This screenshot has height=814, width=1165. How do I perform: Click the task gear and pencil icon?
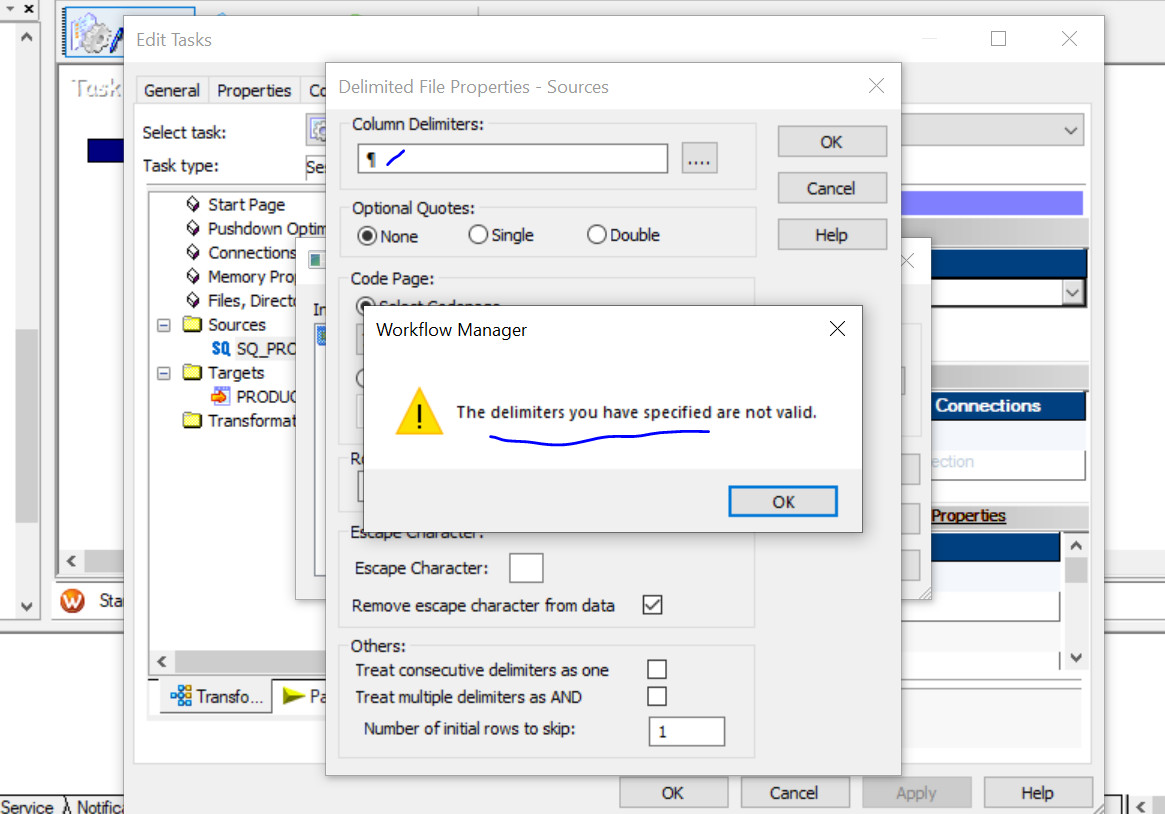(x=97, y=33)
